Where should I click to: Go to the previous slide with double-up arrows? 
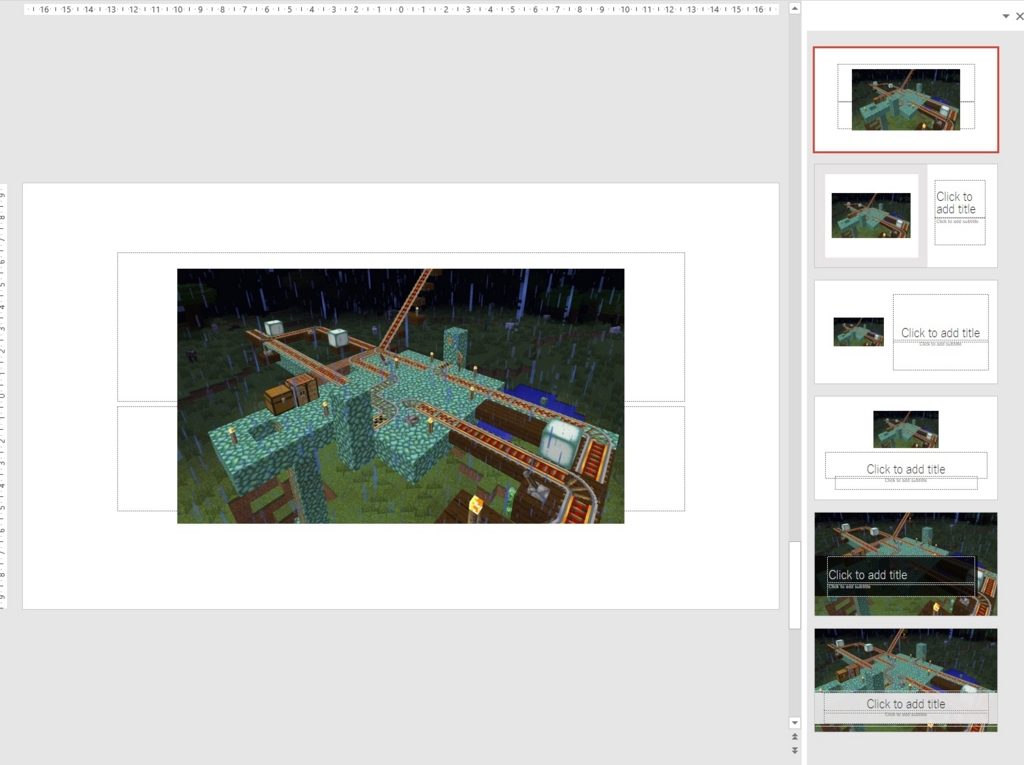point(795,737)
